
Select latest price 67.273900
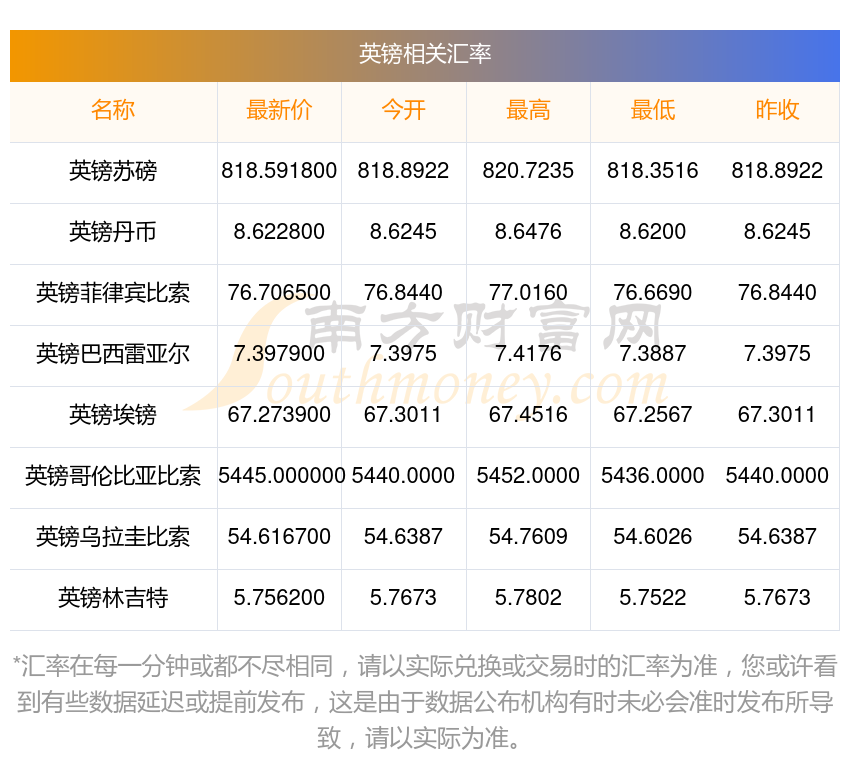pyautogui.click(x=279, y=415)
